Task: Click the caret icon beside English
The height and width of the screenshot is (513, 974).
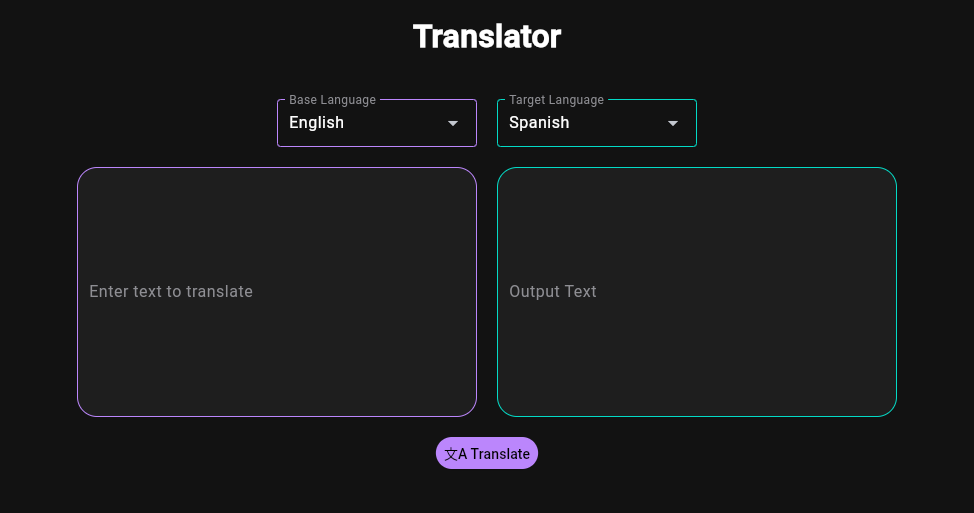Action: 453,123
